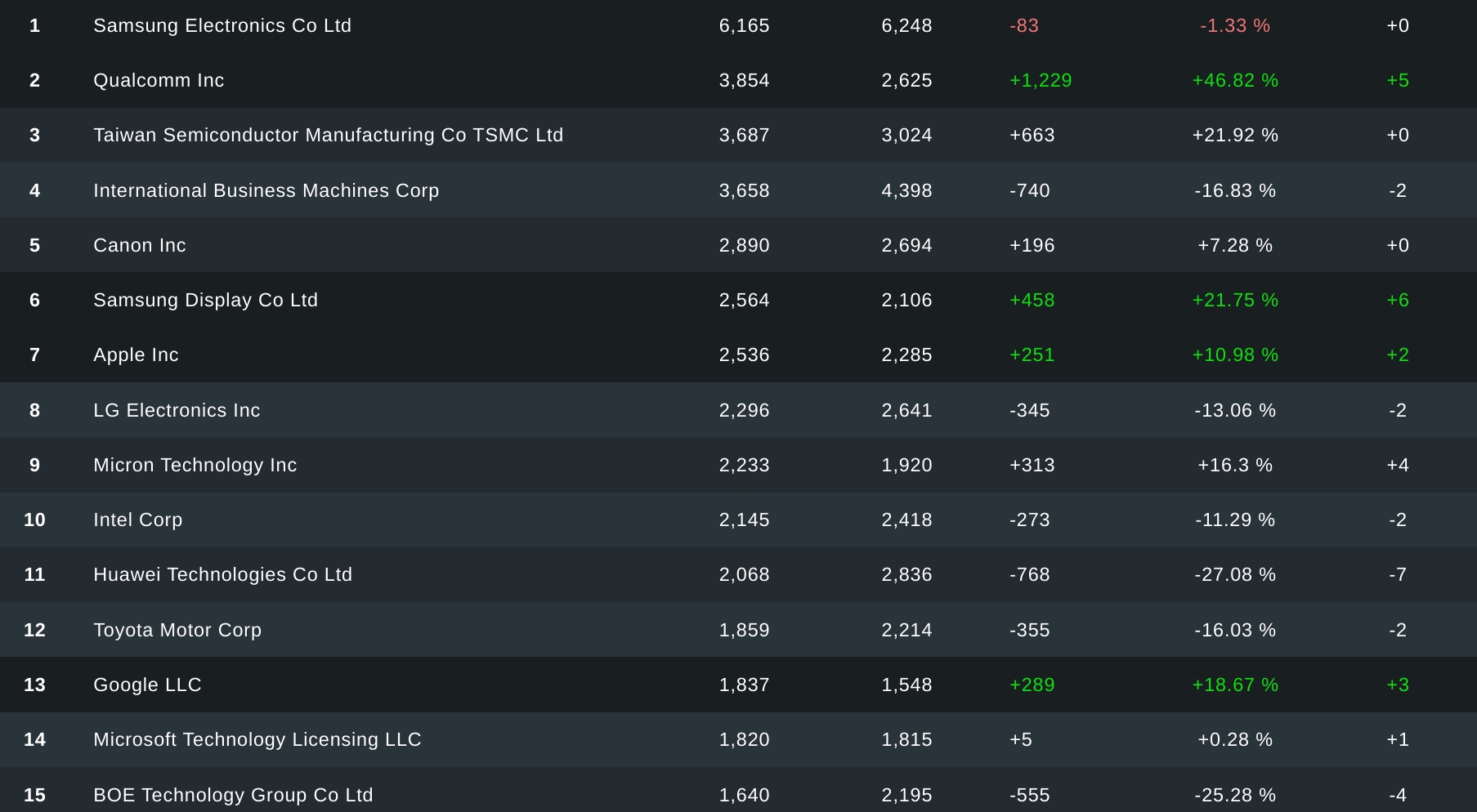This screenshot has height=812, width=1477.
Task: Select the -11.29 % percentage cell
Action: pos(1235,520)
